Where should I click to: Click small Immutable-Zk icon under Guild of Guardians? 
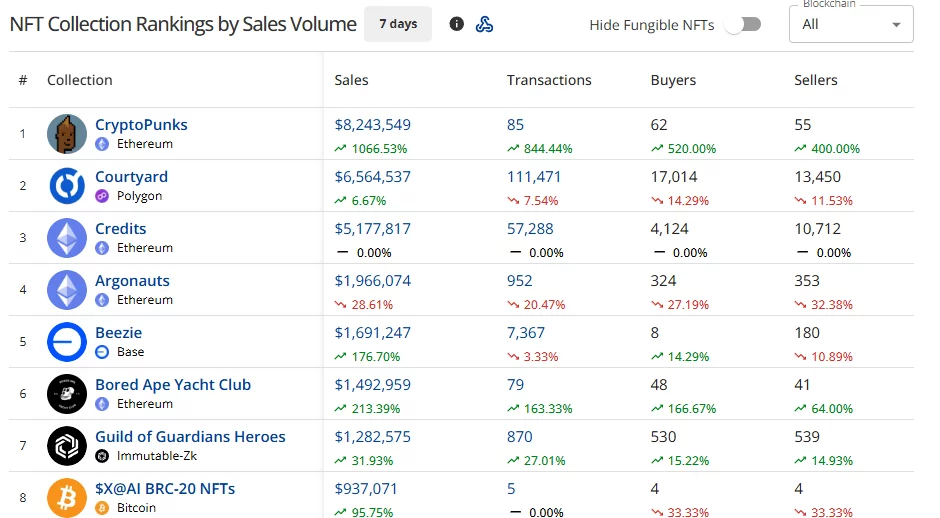pyautogui.click(x=103, y=456)
